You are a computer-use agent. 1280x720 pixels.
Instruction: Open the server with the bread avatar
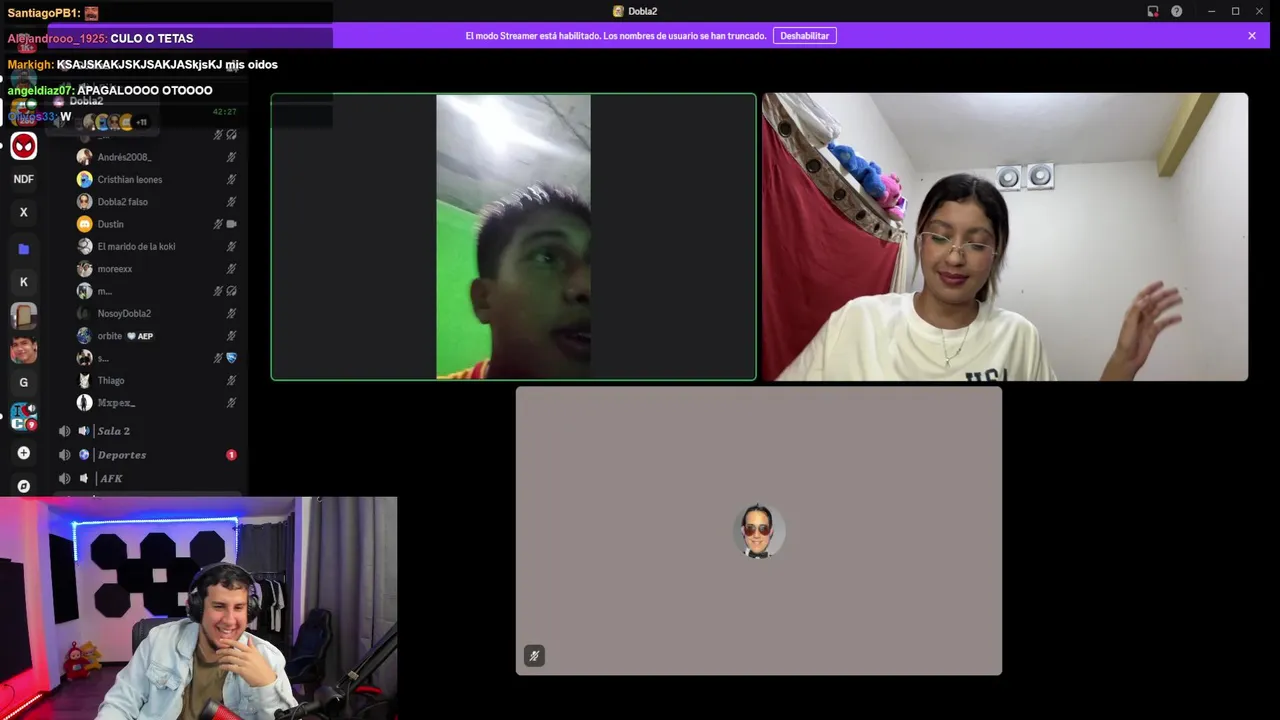(x=24, y=316)
